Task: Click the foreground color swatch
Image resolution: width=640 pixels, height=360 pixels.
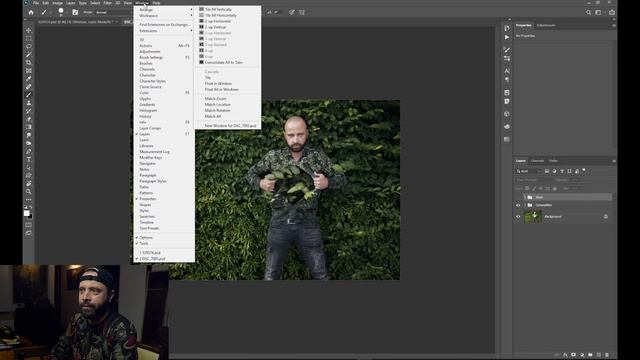Action: [27, 213]
